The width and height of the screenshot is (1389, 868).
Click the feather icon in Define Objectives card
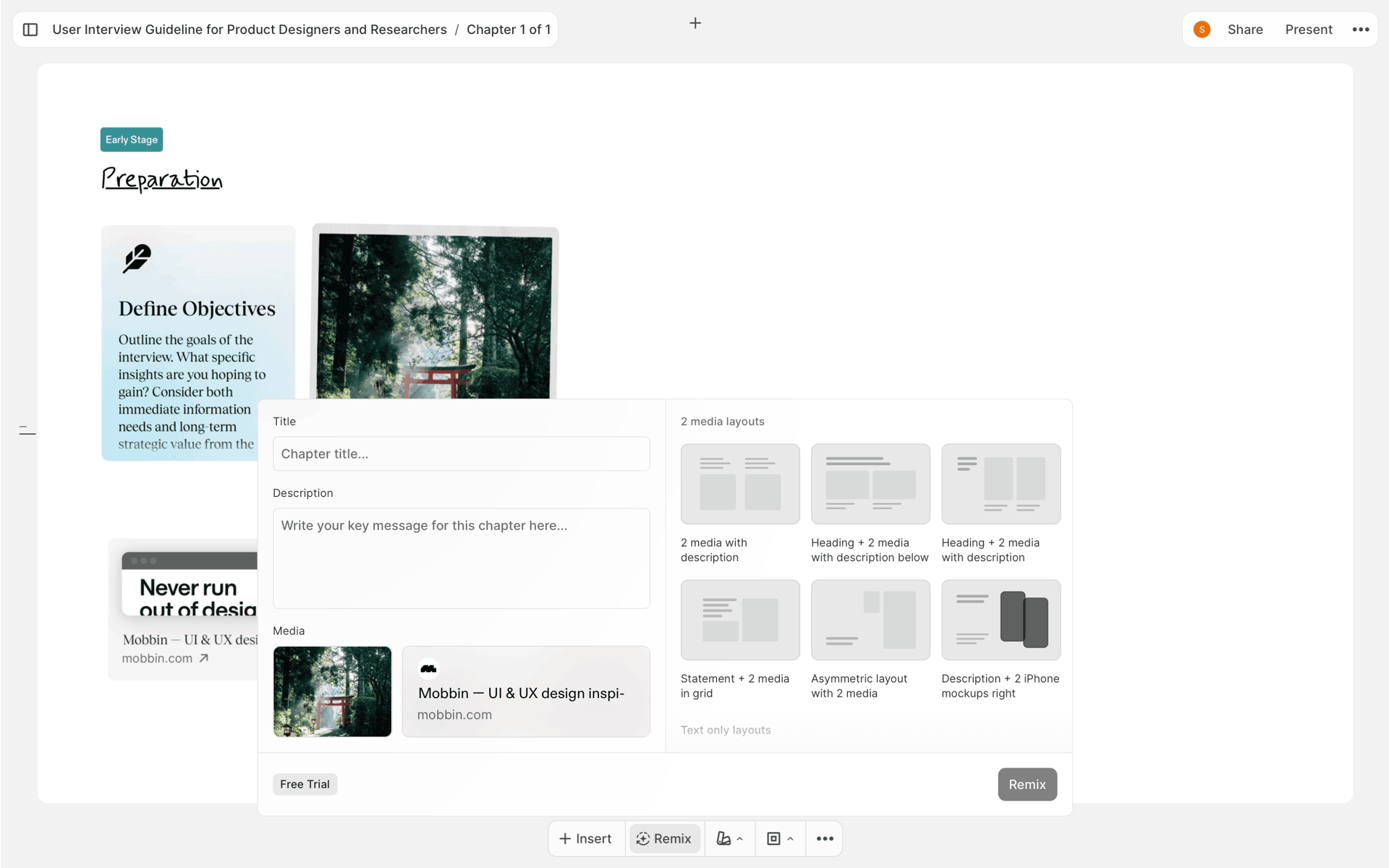click(137, 258)
